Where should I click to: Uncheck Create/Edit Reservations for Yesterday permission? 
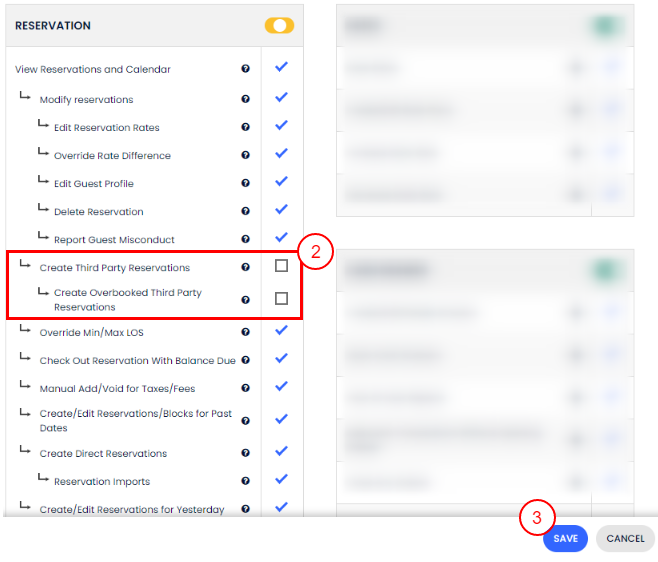281,507
